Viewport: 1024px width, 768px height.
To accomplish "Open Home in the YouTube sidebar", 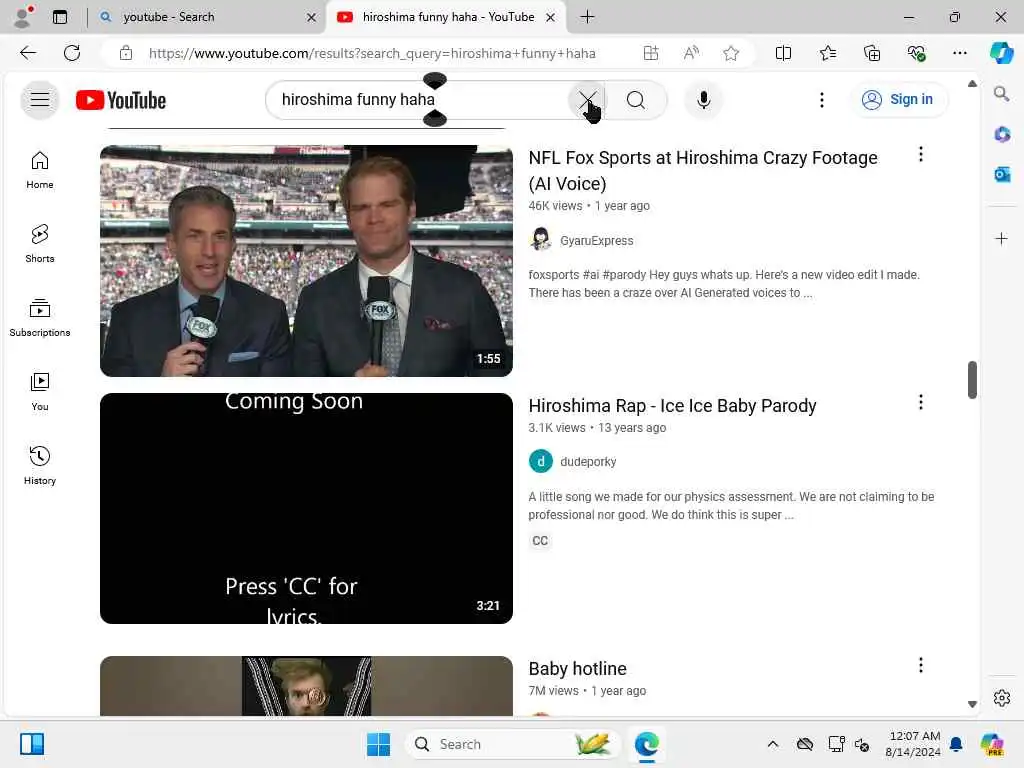I will click(x=40, y=170).
